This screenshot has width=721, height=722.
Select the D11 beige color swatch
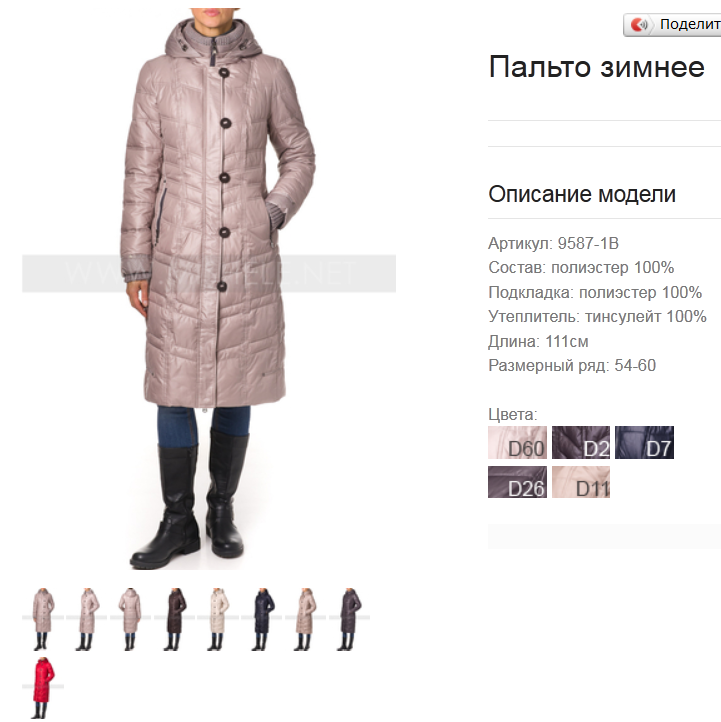click(581, 482)
